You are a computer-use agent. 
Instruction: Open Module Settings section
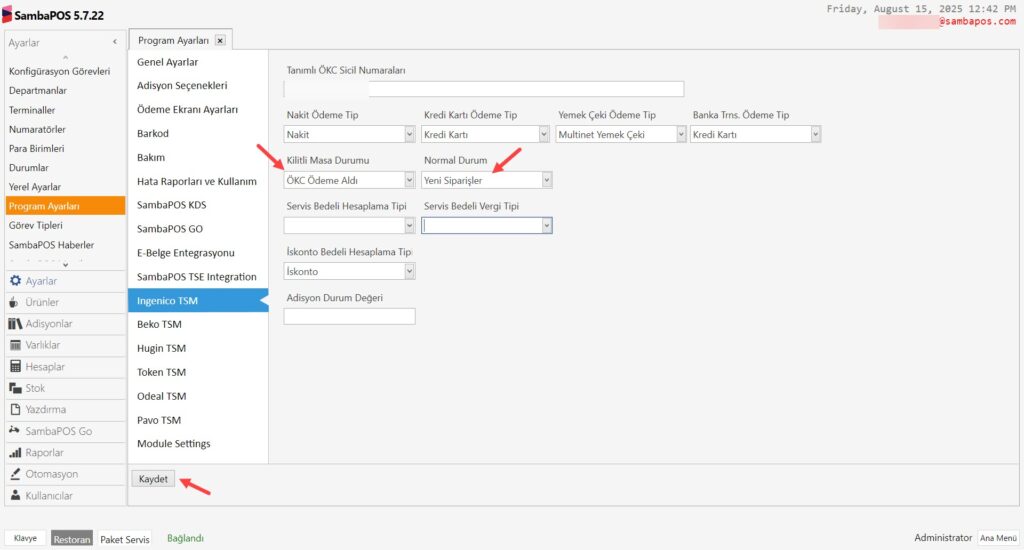tap(198, 444)
